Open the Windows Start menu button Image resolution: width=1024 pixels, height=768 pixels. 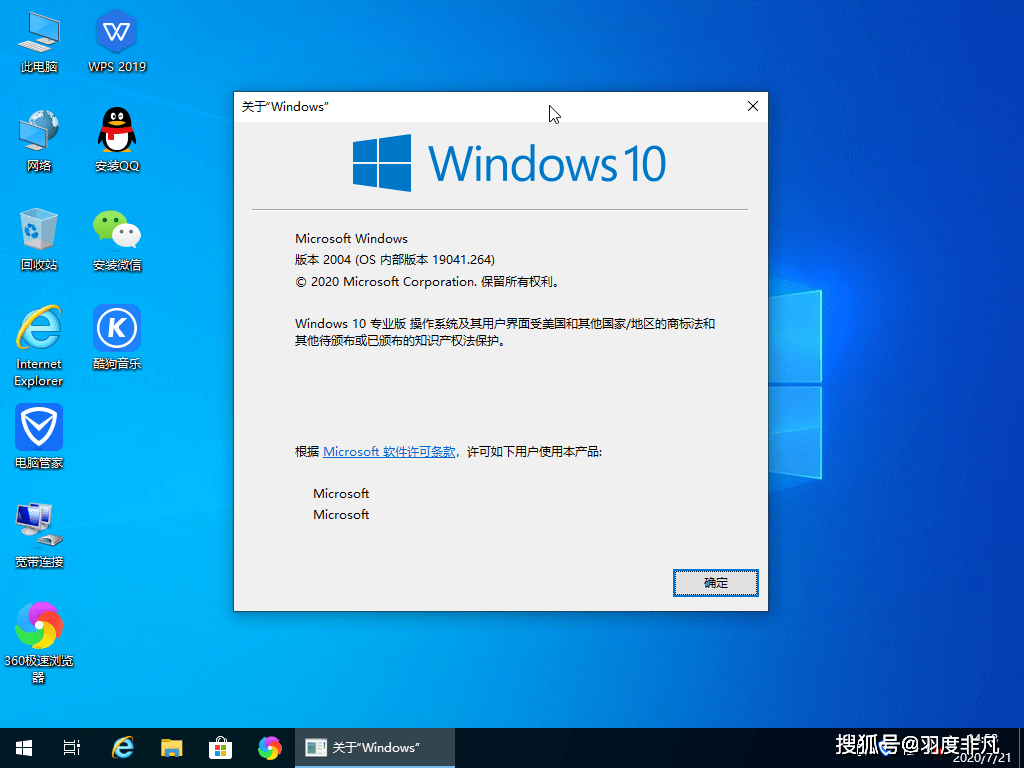pyautogui.click(x=24, y=748)
